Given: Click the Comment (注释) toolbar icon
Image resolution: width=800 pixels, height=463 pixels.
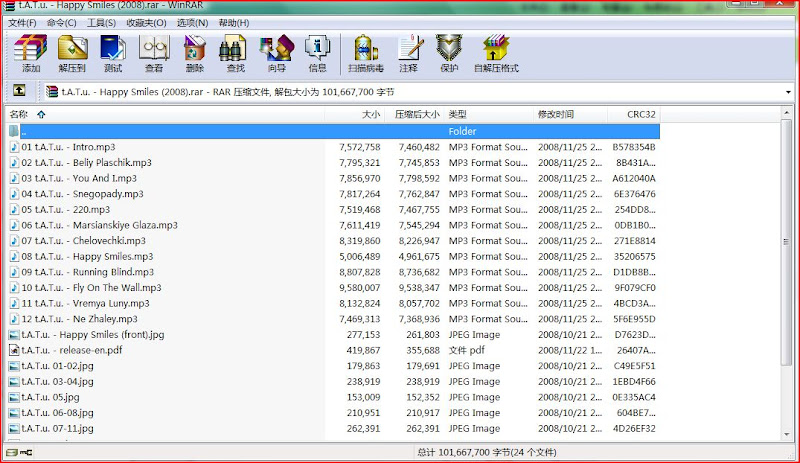Looking at the screenshot, I should point(409,53).
